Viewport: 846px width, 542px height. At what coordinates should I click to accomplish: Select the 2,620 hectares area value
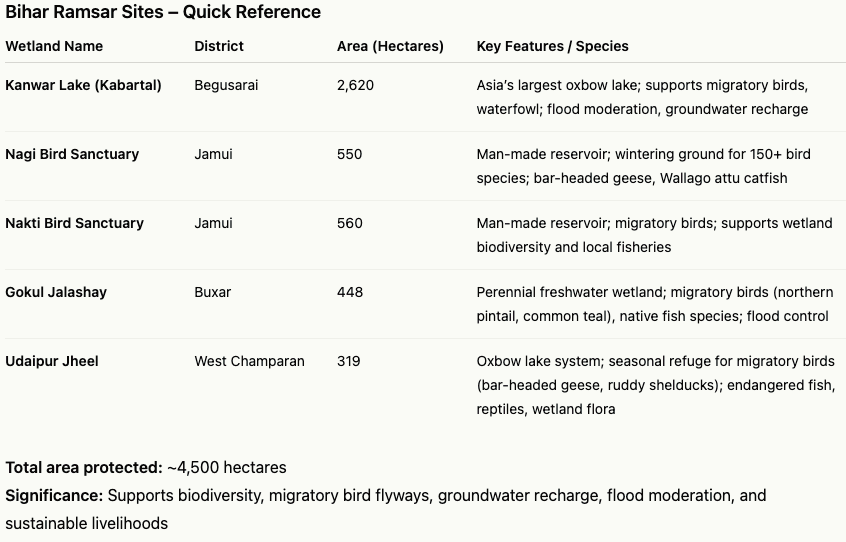[355, 85]
